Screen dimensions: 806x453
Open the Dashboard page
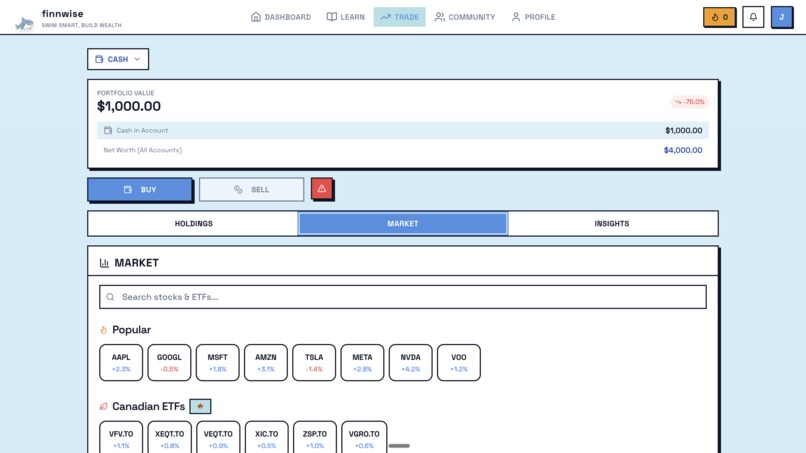point(281,17)
